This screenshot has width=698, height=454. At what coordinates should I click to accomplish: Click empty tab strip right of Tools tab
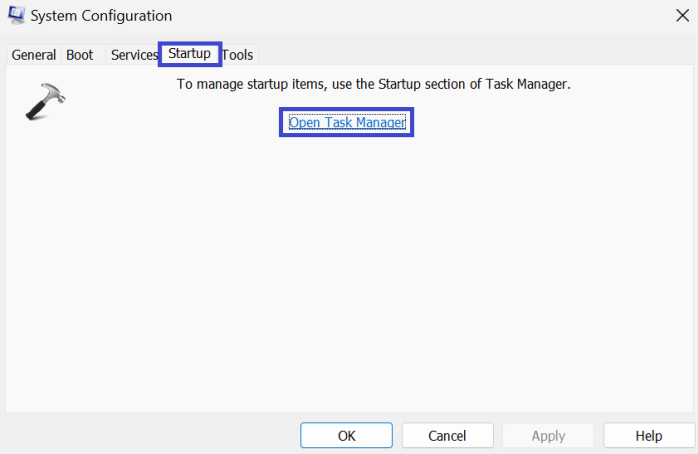450,55
